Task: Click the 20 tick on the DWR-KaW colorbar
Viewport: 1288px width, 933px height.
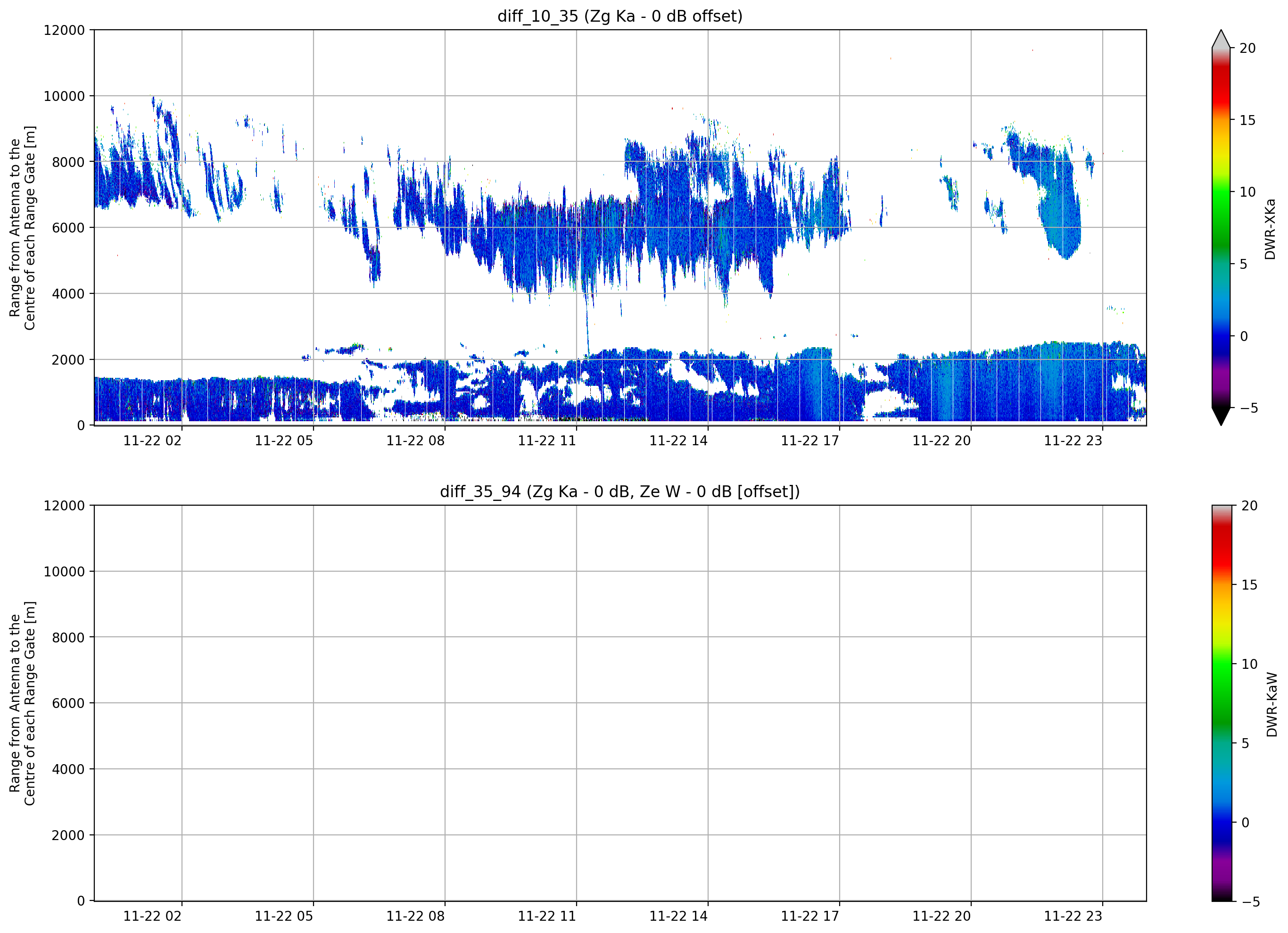Action: click(x=1249, y=506)
